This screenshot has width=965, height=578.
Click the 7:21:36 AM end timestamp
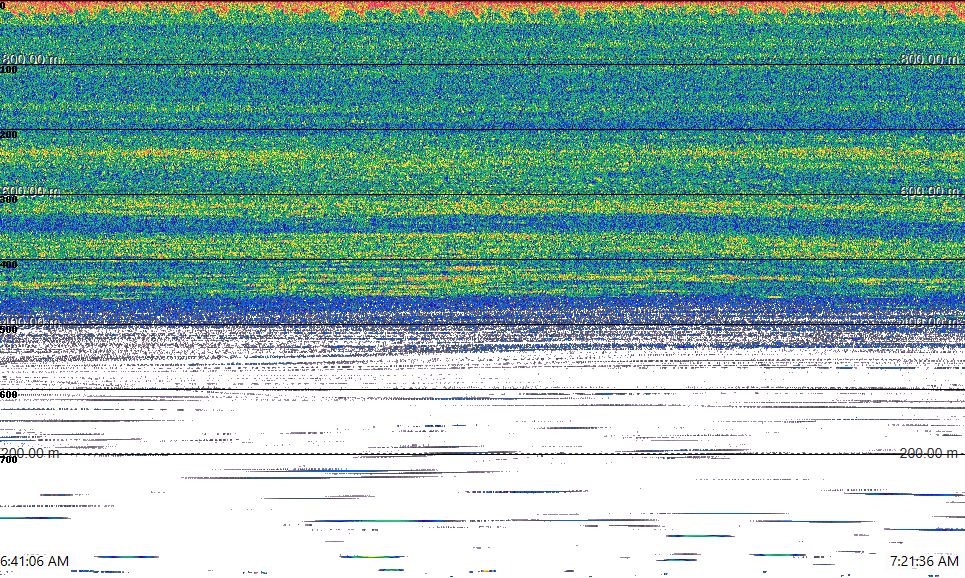coord(924,561)
